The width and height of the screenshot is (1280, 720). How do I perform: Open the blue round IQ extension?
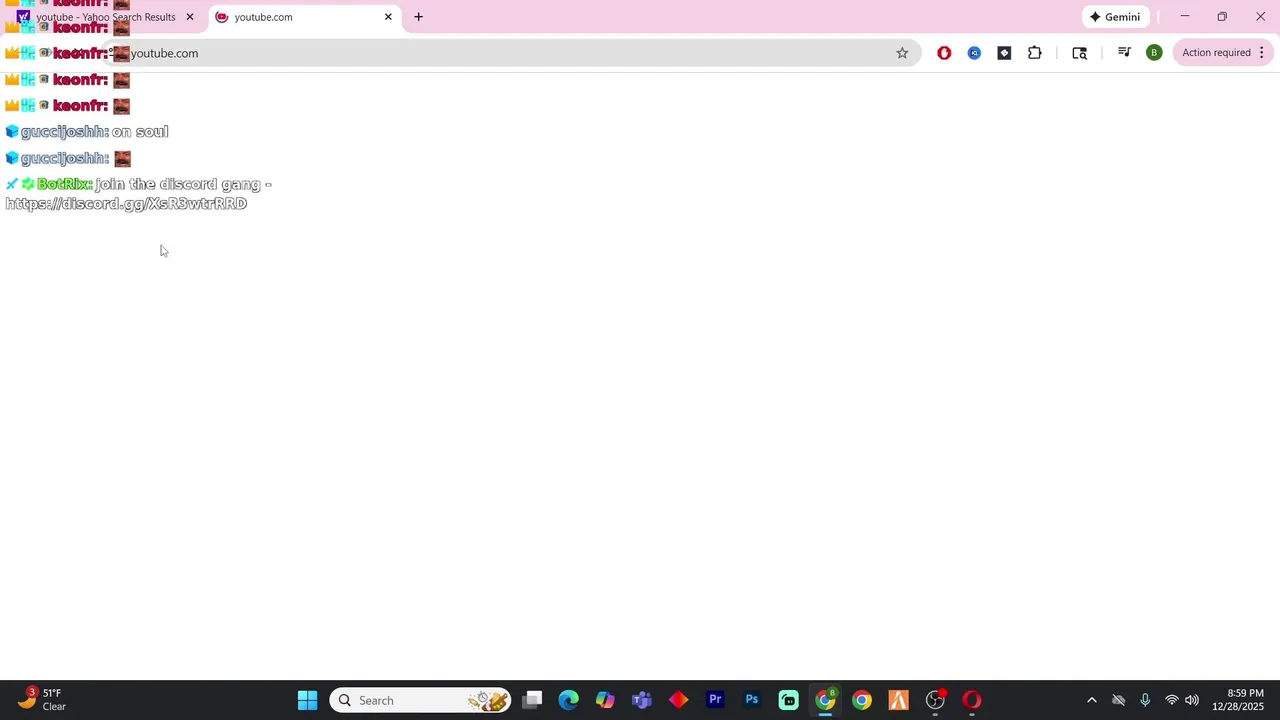(x=974, y=53)
